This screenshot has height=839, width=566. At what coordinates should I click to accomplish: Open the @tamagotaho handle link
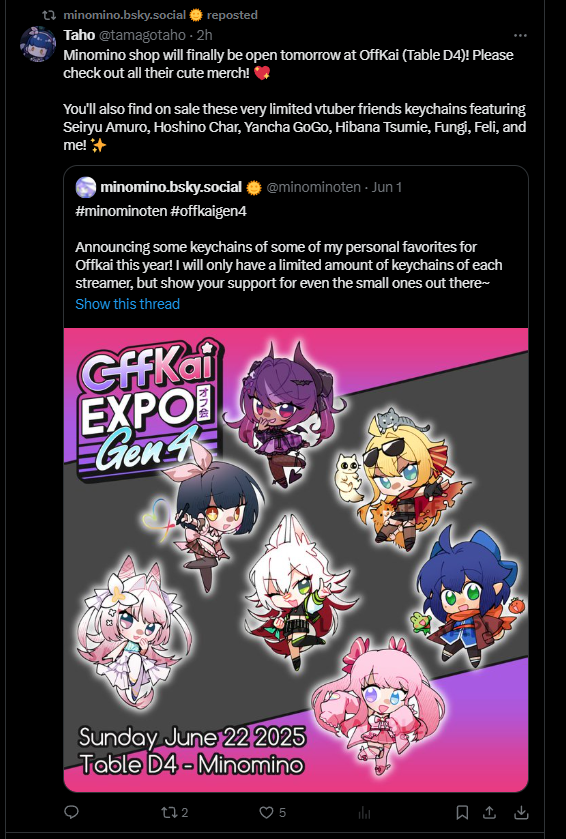142,35
